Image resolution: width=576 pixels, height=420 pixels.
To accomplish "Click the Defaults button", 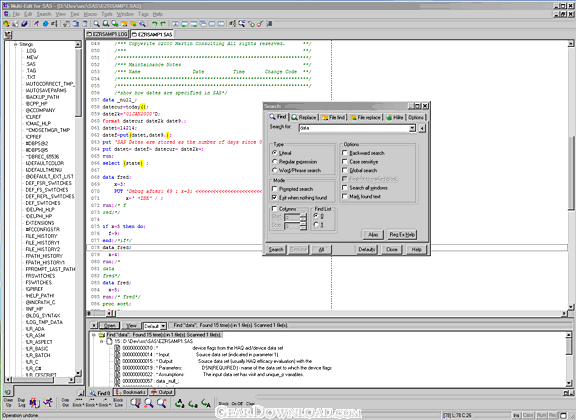I will point(367,250).
